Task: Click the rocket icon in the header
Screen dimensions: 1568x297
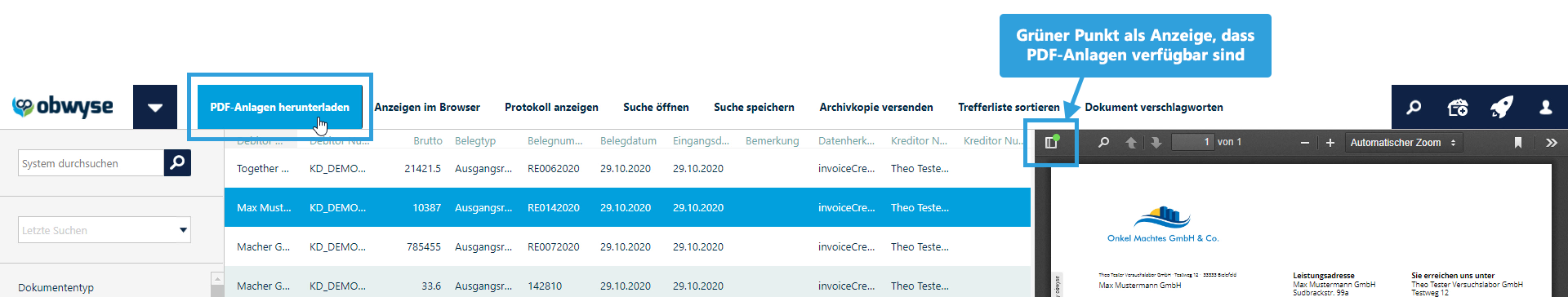Action: point(1502,107)
